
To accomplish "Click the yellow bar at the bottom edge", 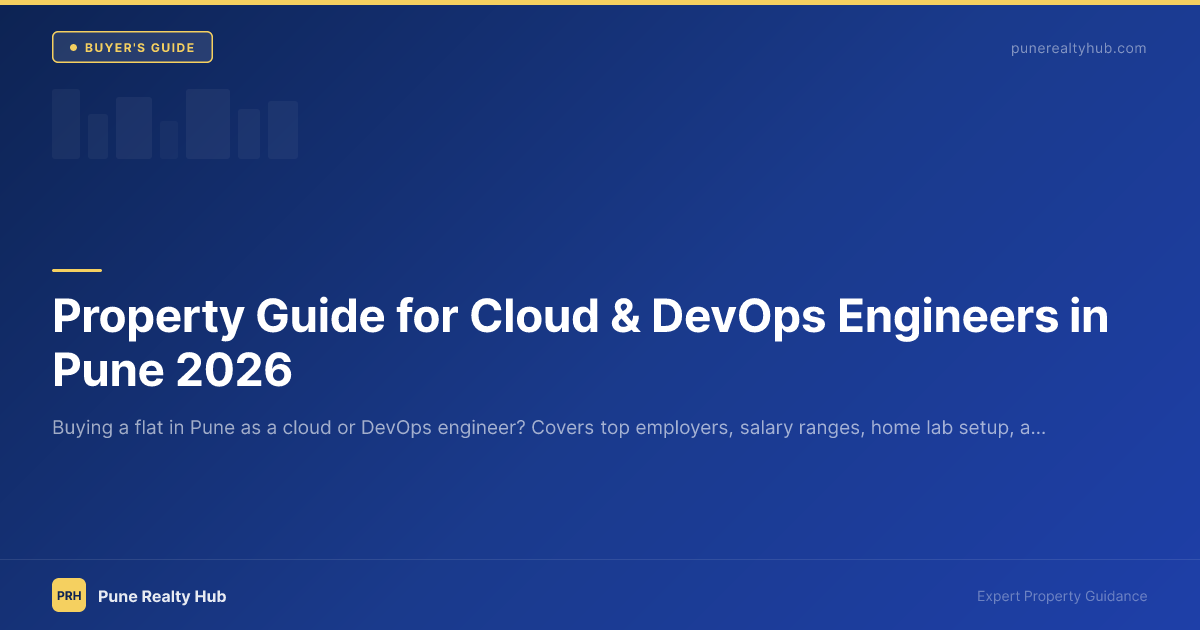I will [600, 627].
